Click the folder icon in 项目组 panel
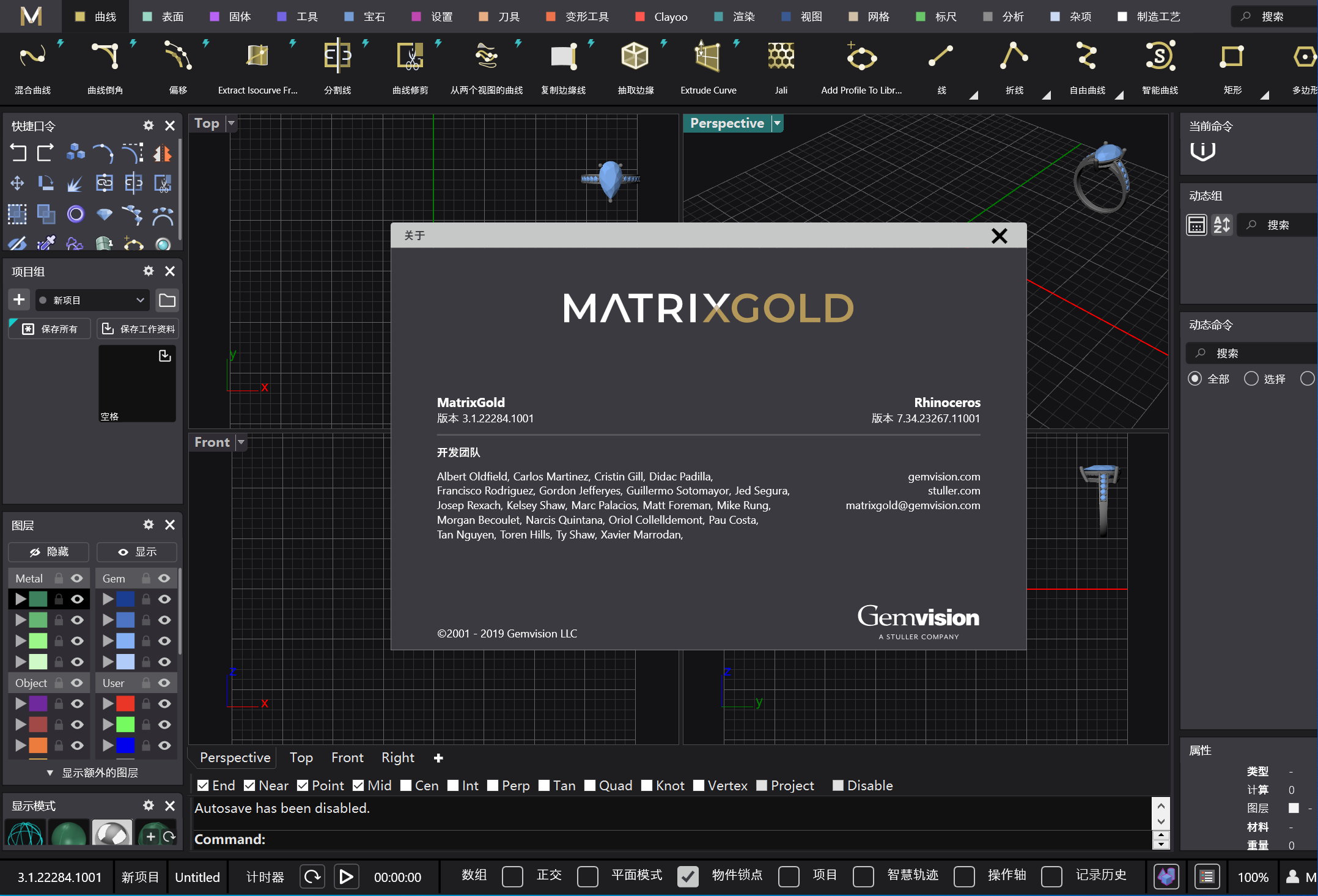Image resolution: width=1318 pixels, height=896 pixels. 167,300
